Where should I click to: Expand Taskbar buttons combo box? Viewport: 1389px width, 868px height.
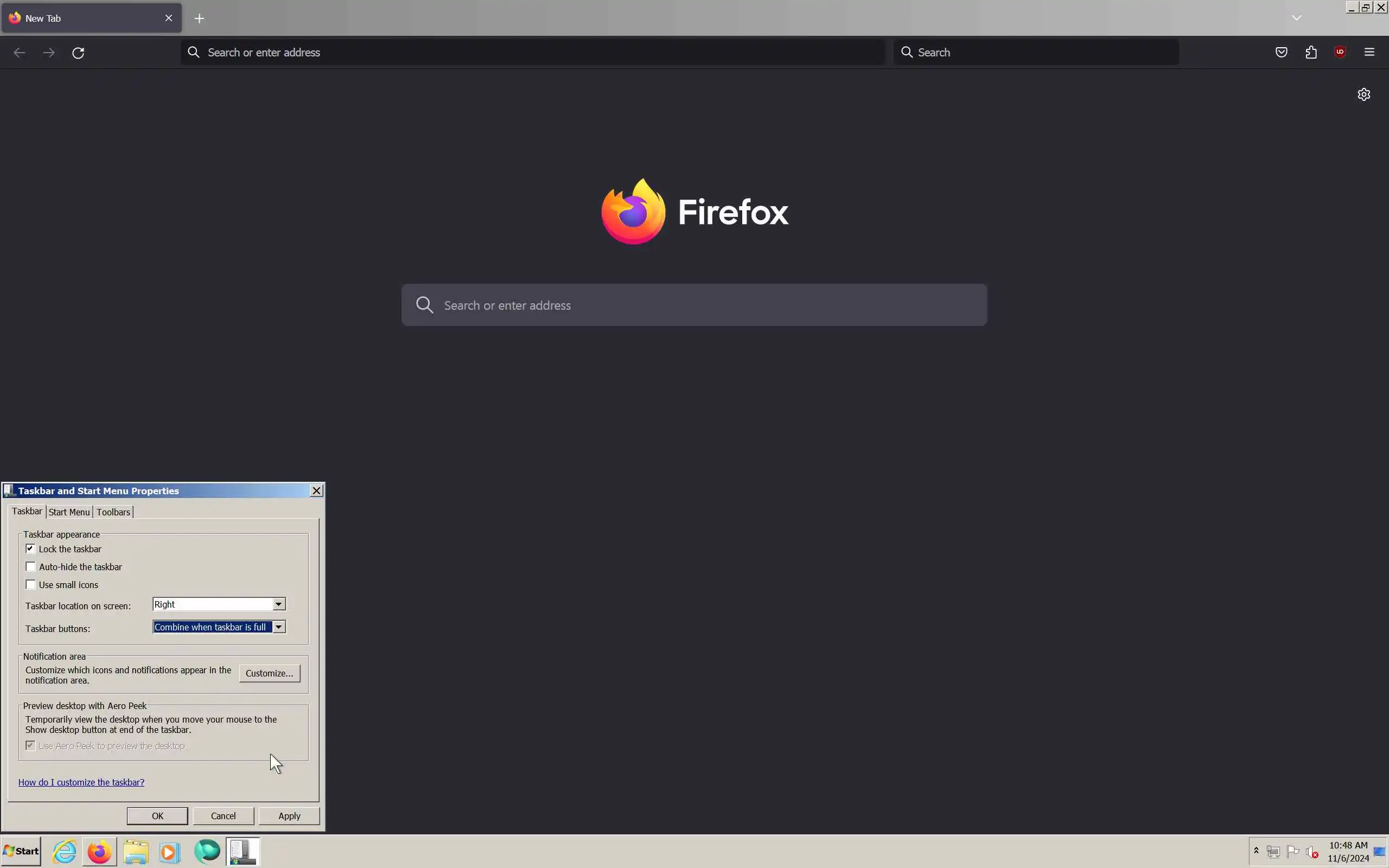click(x=278, y=627)
